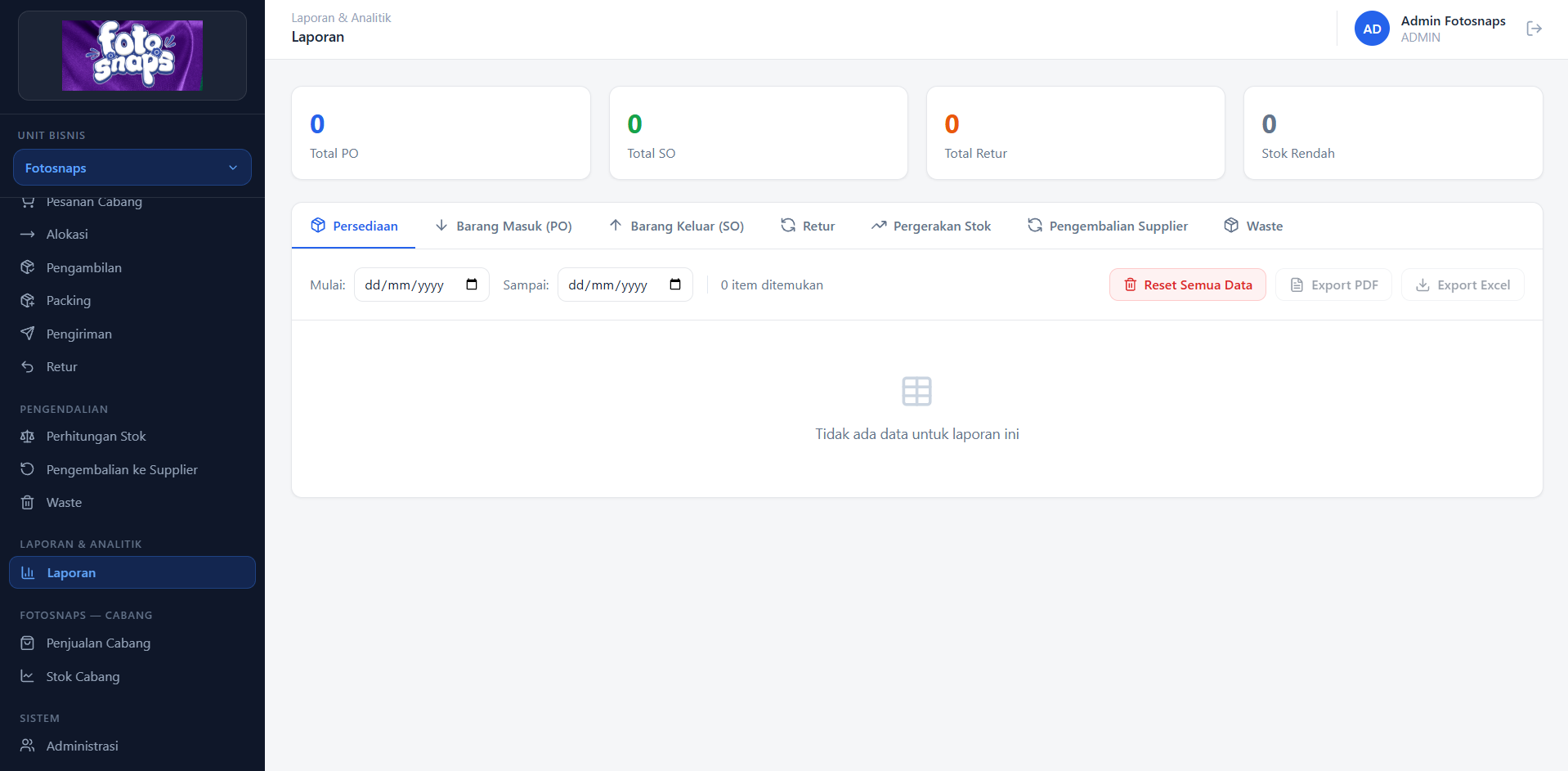Click the sidebar Waste trash icon
Image resolution: width=1568 pixels, height=771 pixels.
click(x=28, y=503)
